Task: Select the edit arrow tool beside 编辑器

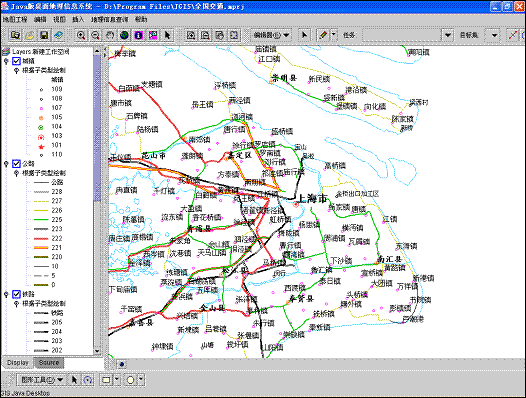Action: tap(304, 35)
